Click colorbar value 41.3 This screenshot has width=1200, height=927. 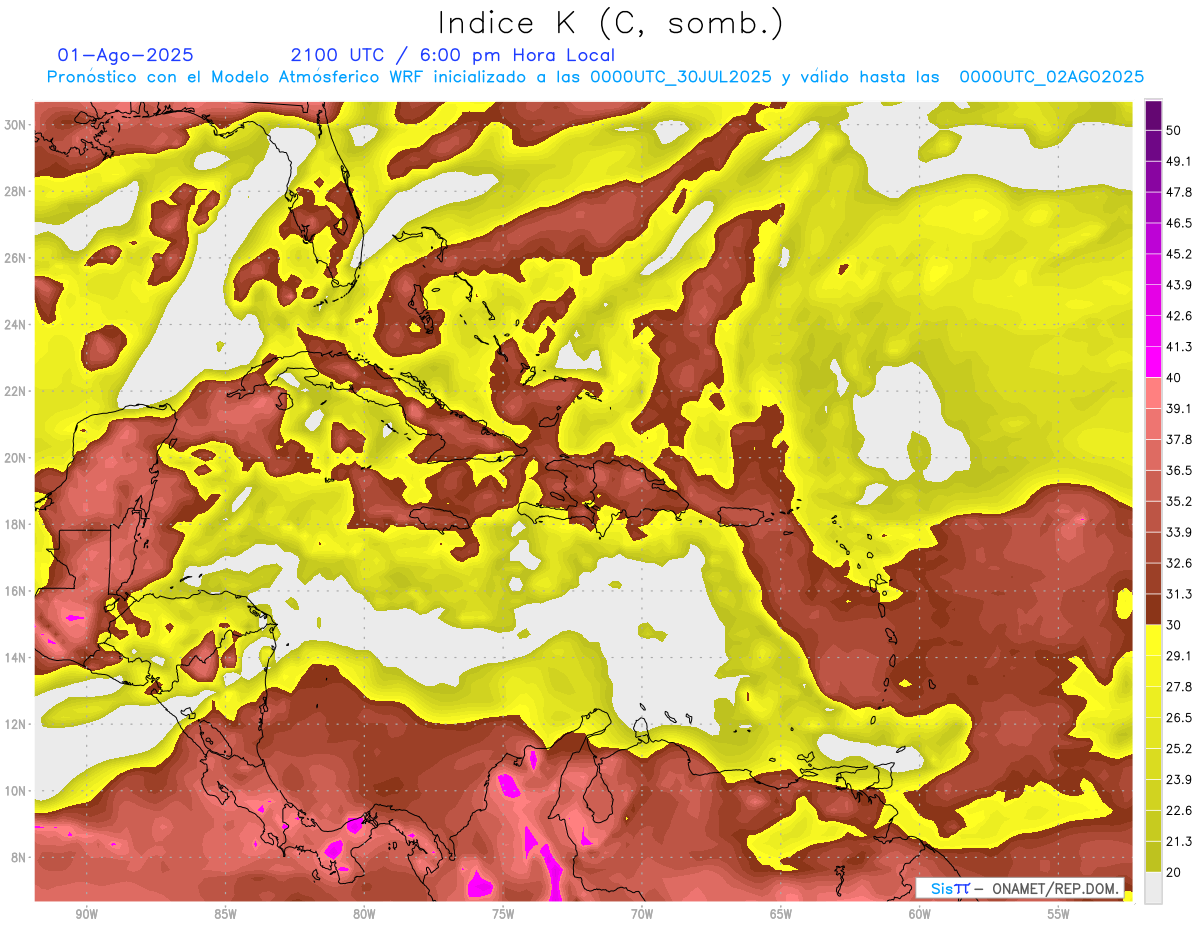click(x=1179, y=347)
